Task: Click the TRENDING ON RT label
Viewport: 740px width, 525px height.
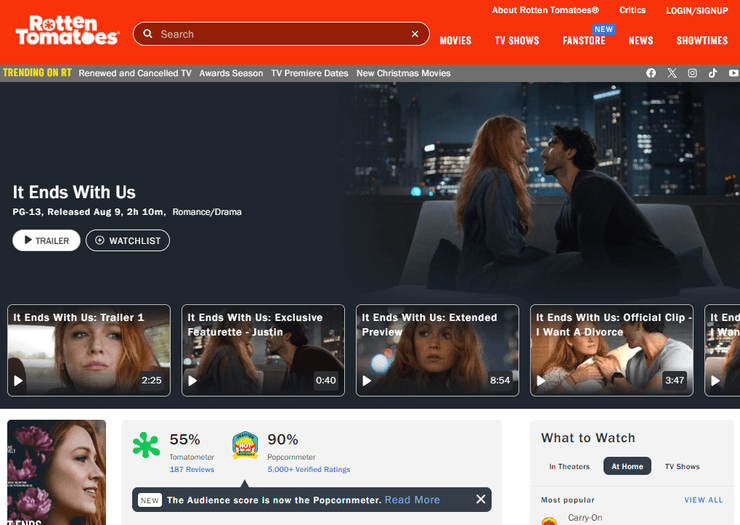Action: [37, 73]
